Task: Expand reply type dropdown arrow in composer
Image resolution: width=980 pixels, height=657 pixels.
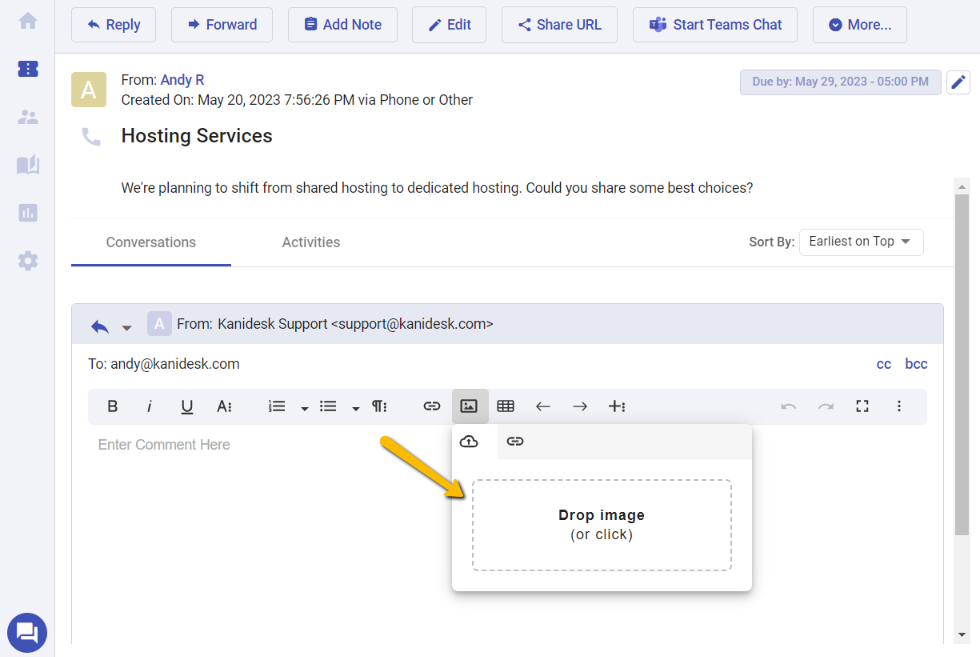Action: click(126, 328)
